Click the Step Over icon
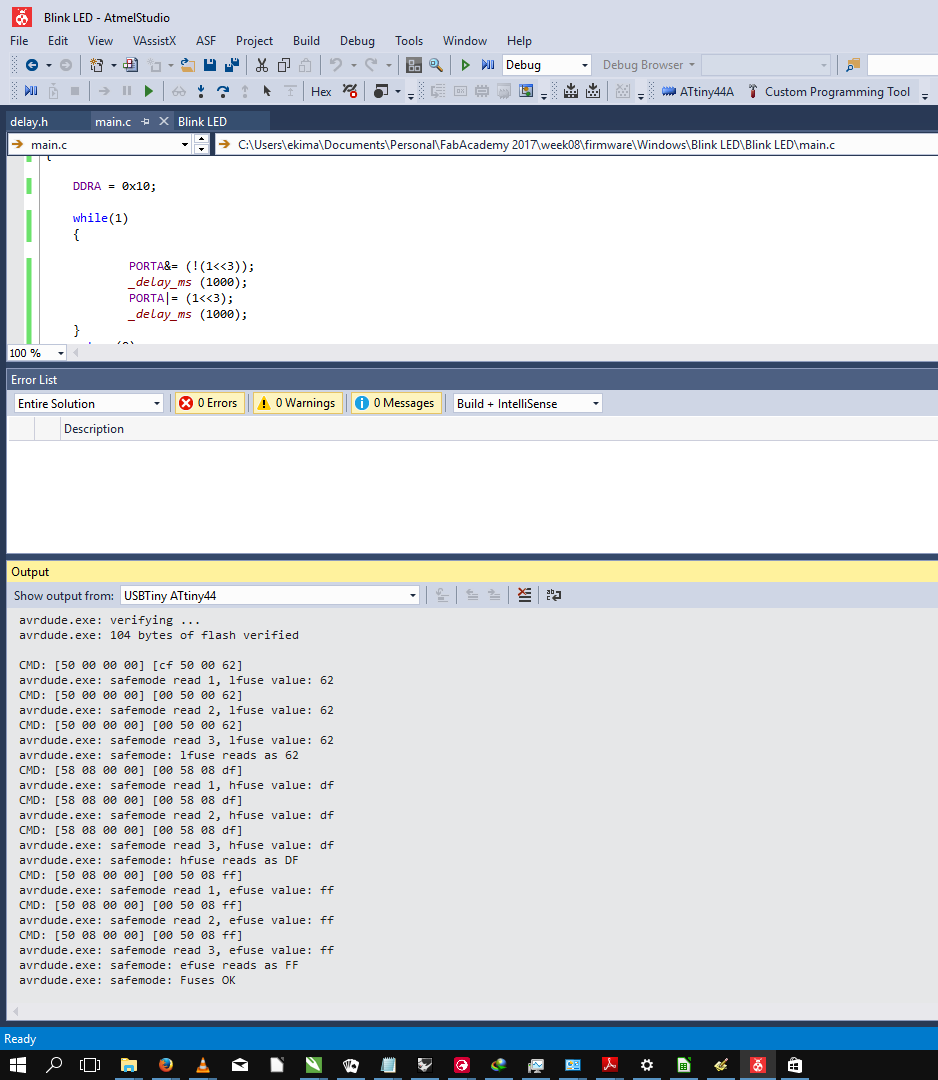 click(x=222, y=91)
